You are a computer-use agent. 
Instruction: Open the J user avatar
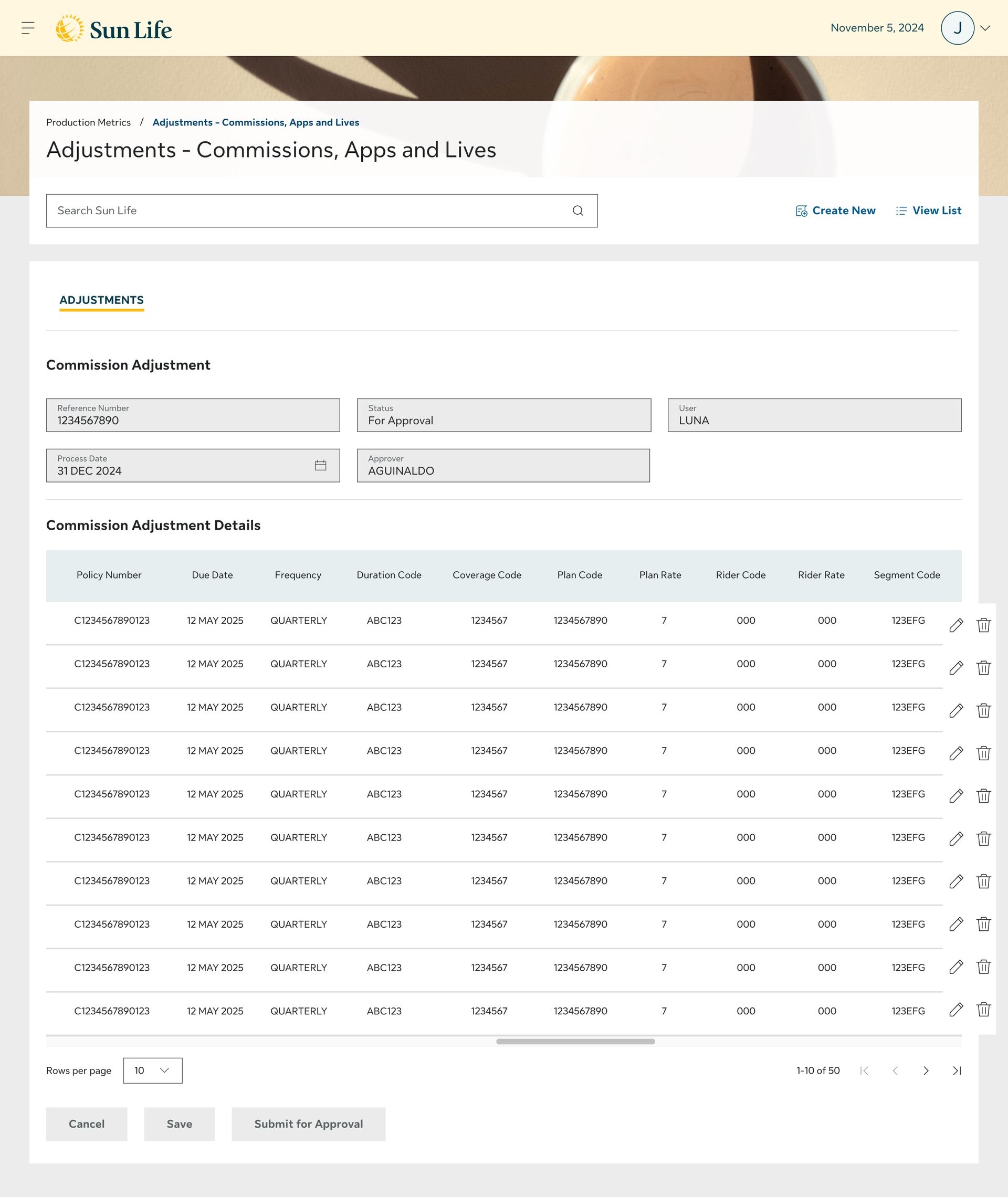(957, 28)
